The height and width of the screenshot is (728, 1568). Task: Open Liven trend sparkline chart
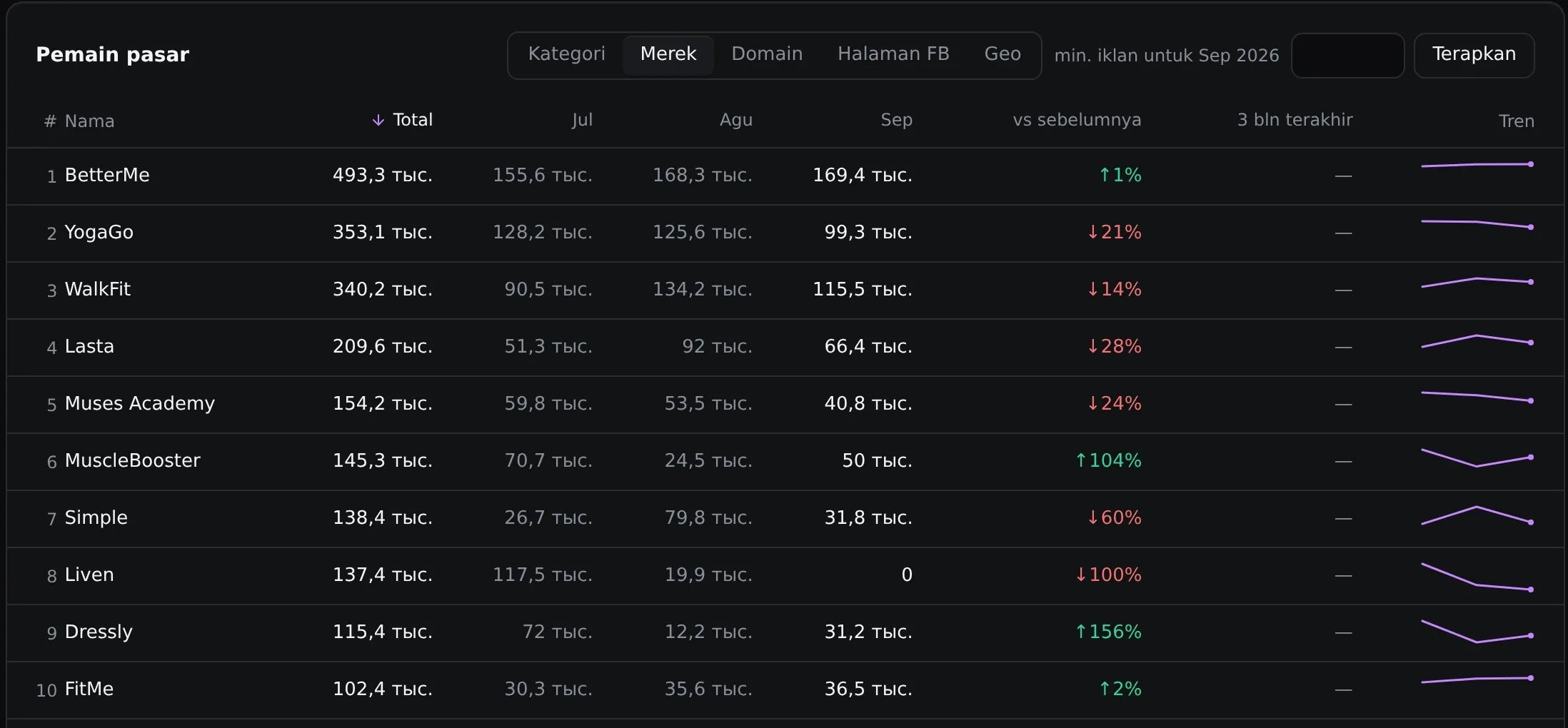point(1477,577)
